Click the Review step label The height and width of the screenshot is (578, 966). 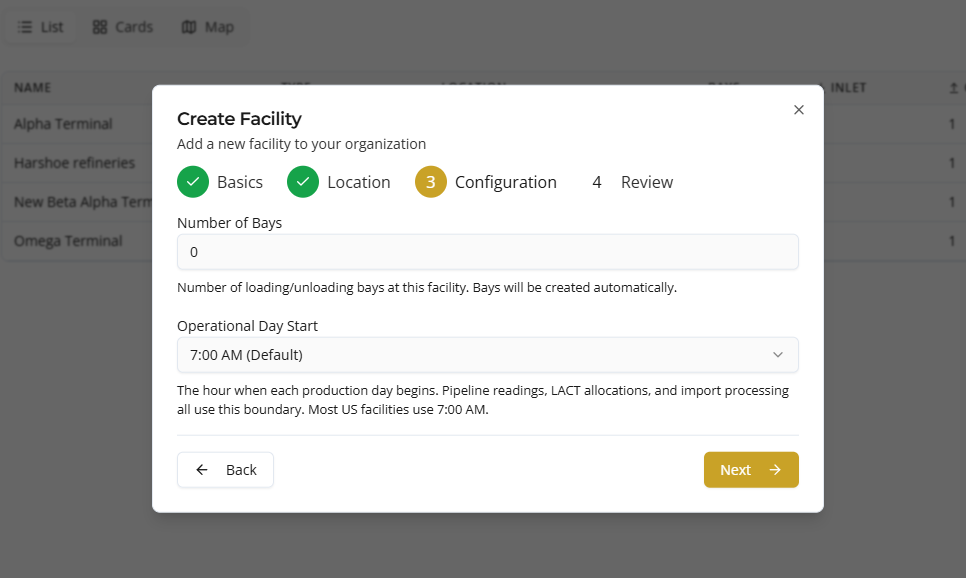[x=647, y=182]
